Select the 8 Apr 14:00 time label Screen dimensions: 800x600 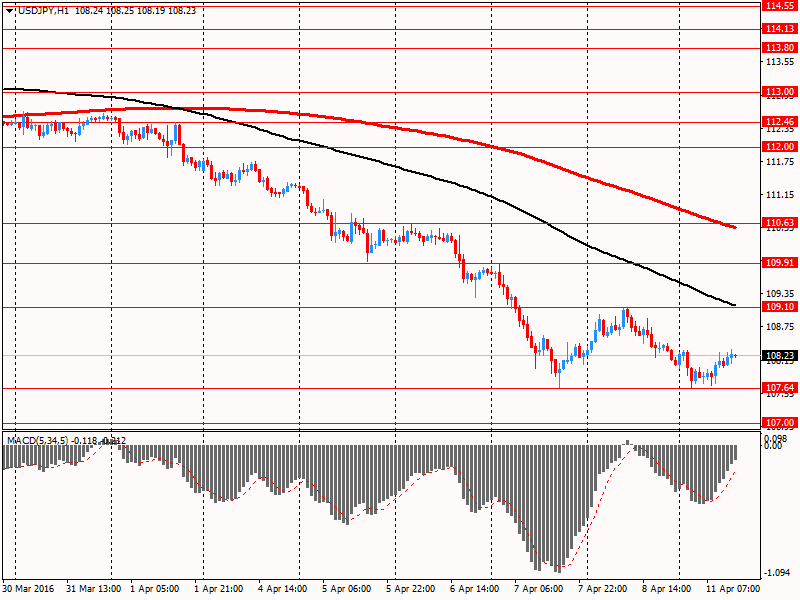point(667,589)
